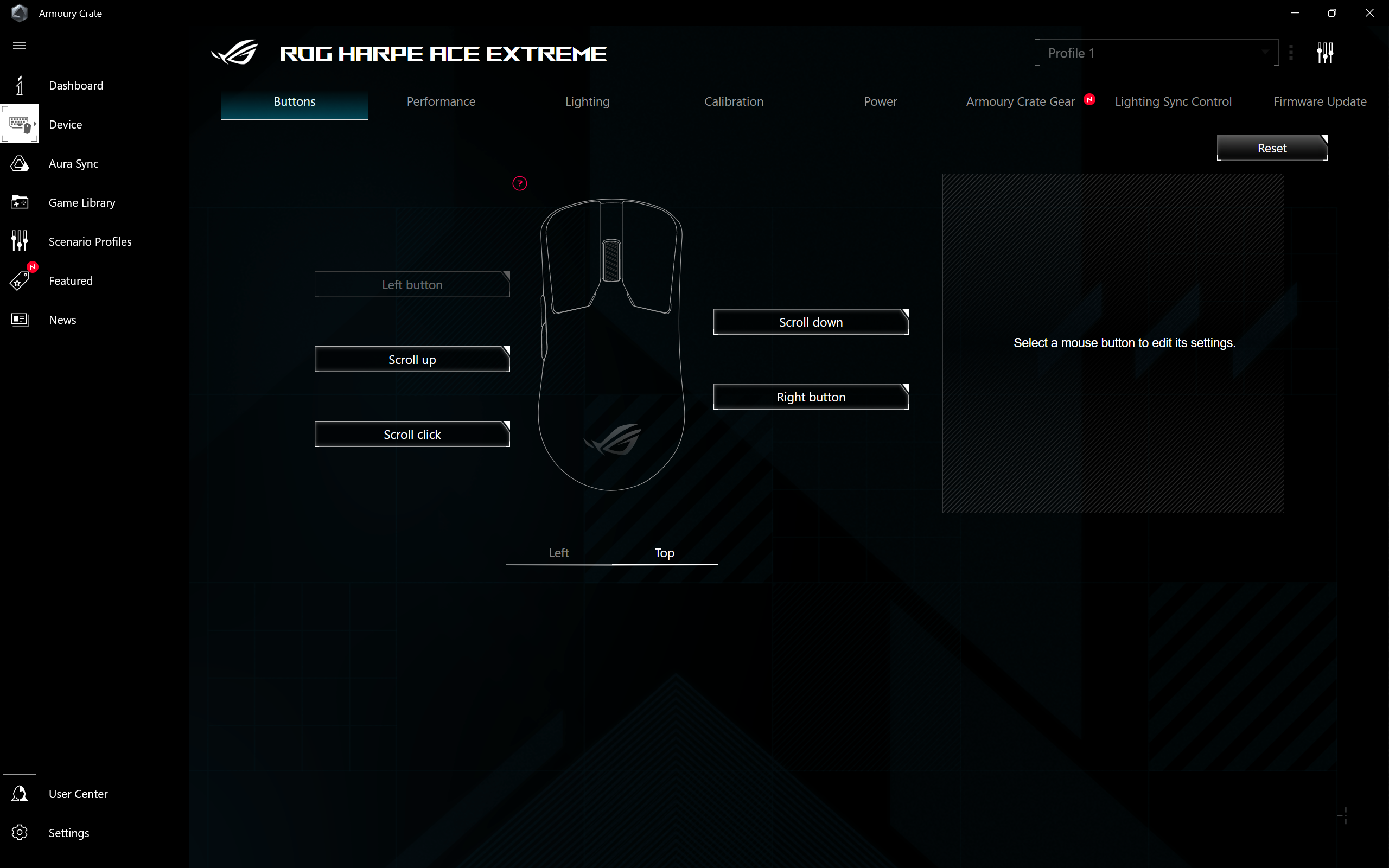Screen dimensions: 1389x868
Task: Click the Profile 1 dropdown
Action: [1157, 52]
